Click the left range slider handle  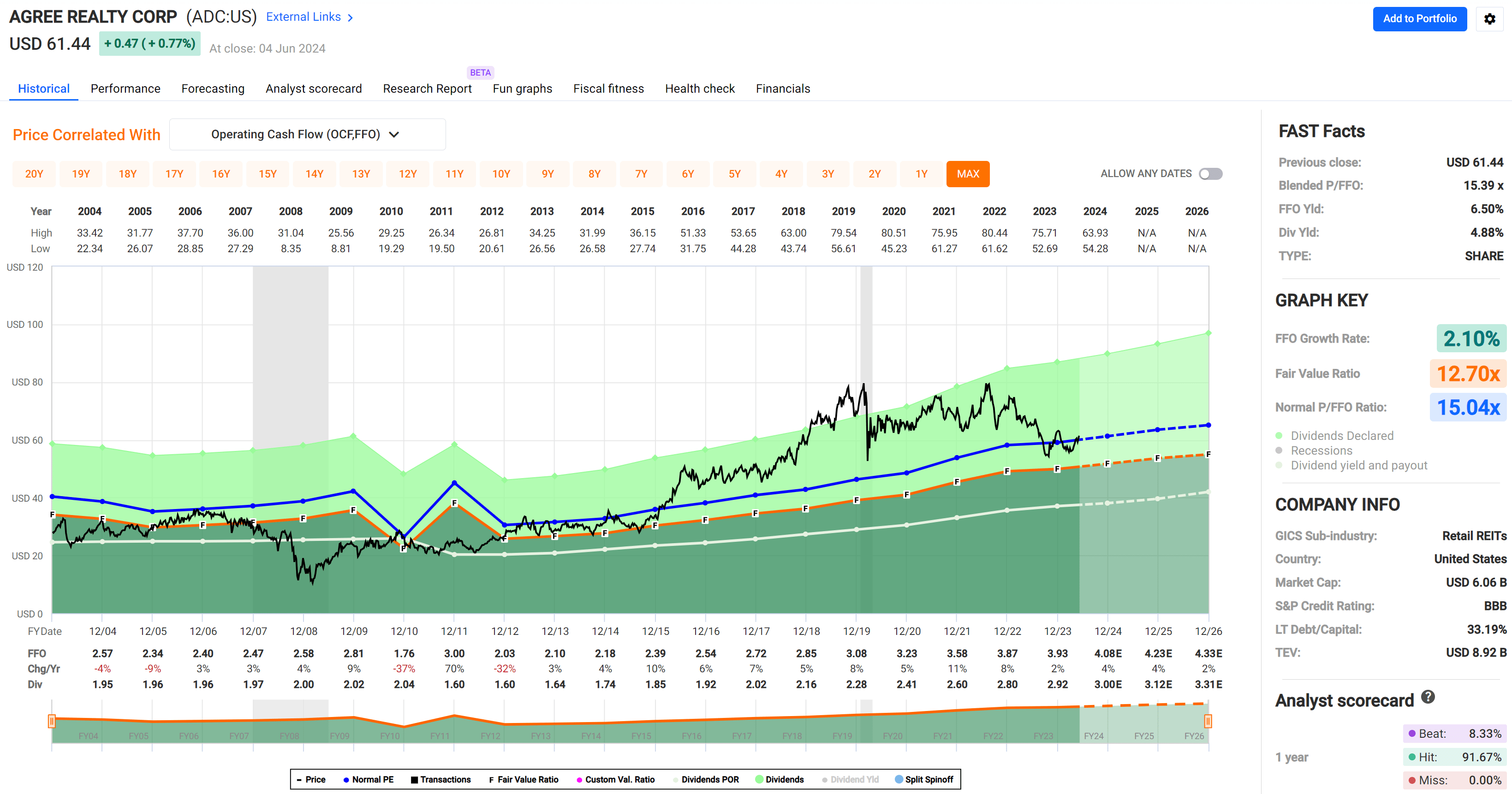click(52, 721)
